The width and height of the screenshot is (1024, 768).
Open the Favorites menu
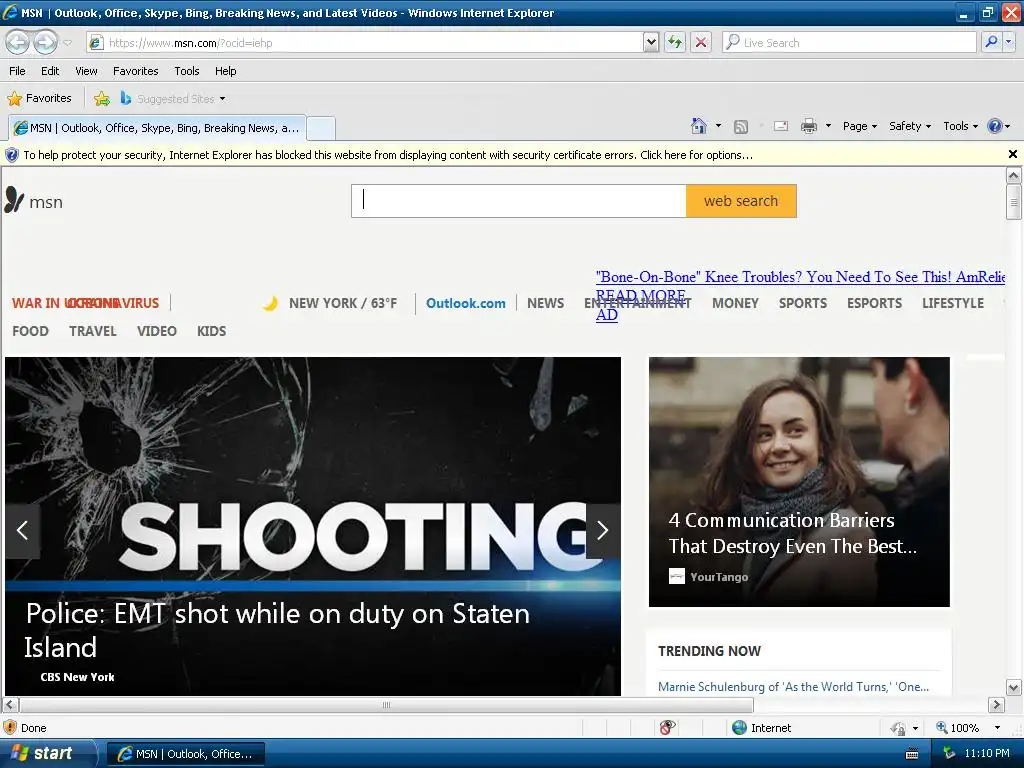click(135, 71)
